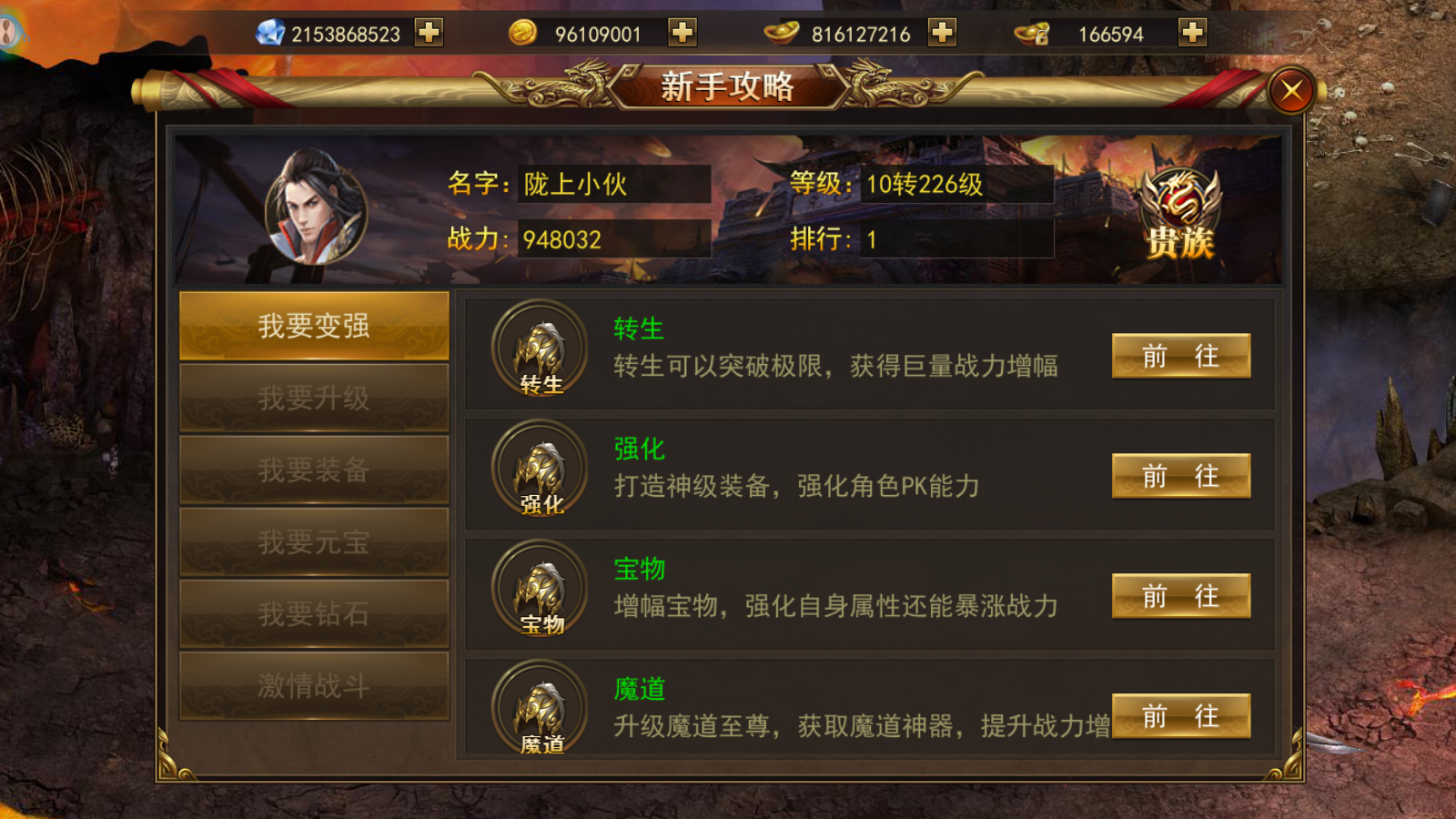1456x819 pixels.
Task: Add diamonds with the plus icon
Action: click(x=429, y=33)
